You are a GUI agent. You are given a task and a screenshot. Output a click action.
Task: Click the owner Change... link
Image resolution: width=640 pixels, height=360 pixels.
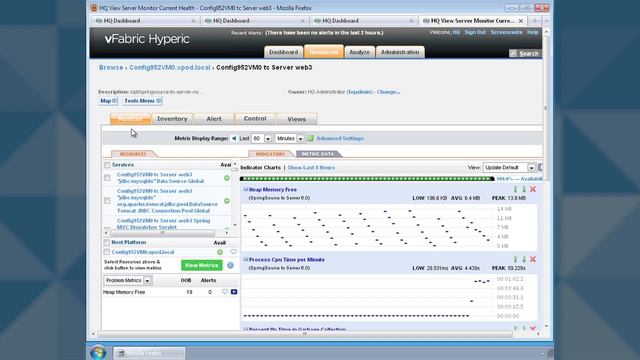[x=388, y=92]
